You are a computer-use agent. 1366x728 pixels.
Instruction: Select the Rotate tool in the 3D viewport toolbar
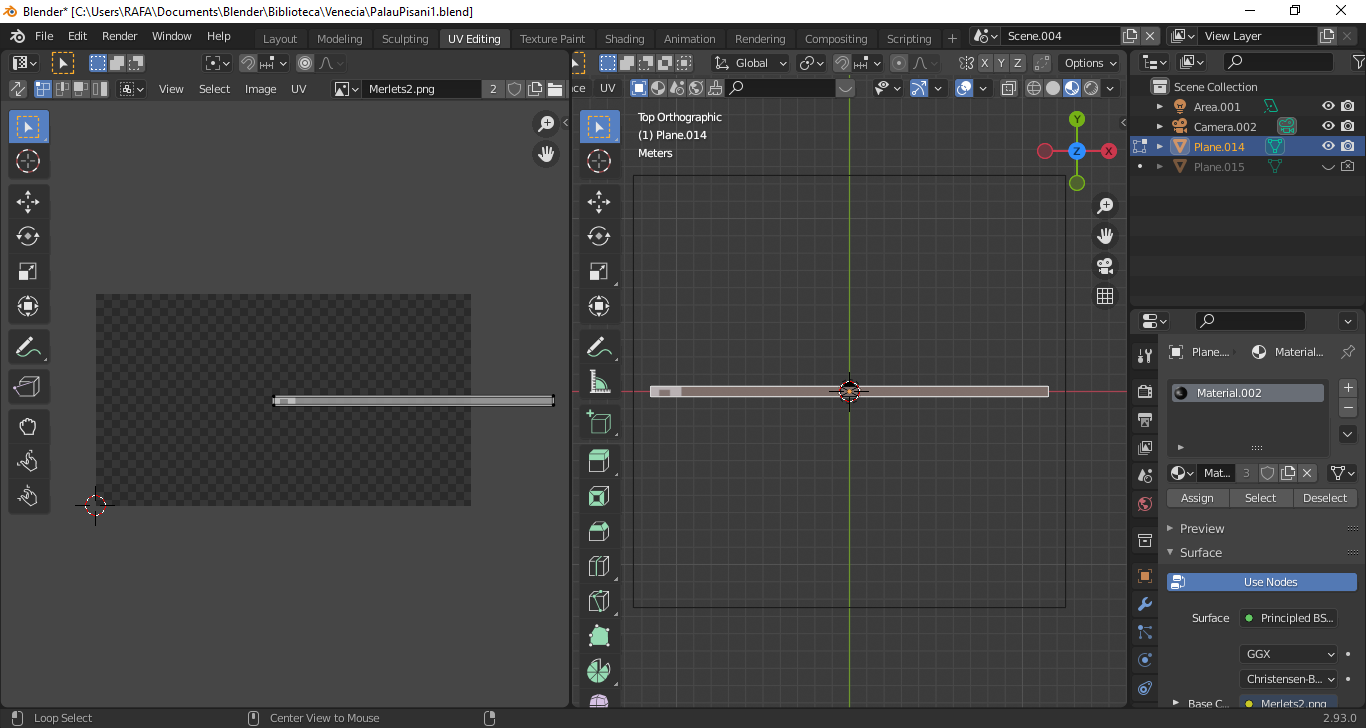pyautogui.click(x=599, y=236)
